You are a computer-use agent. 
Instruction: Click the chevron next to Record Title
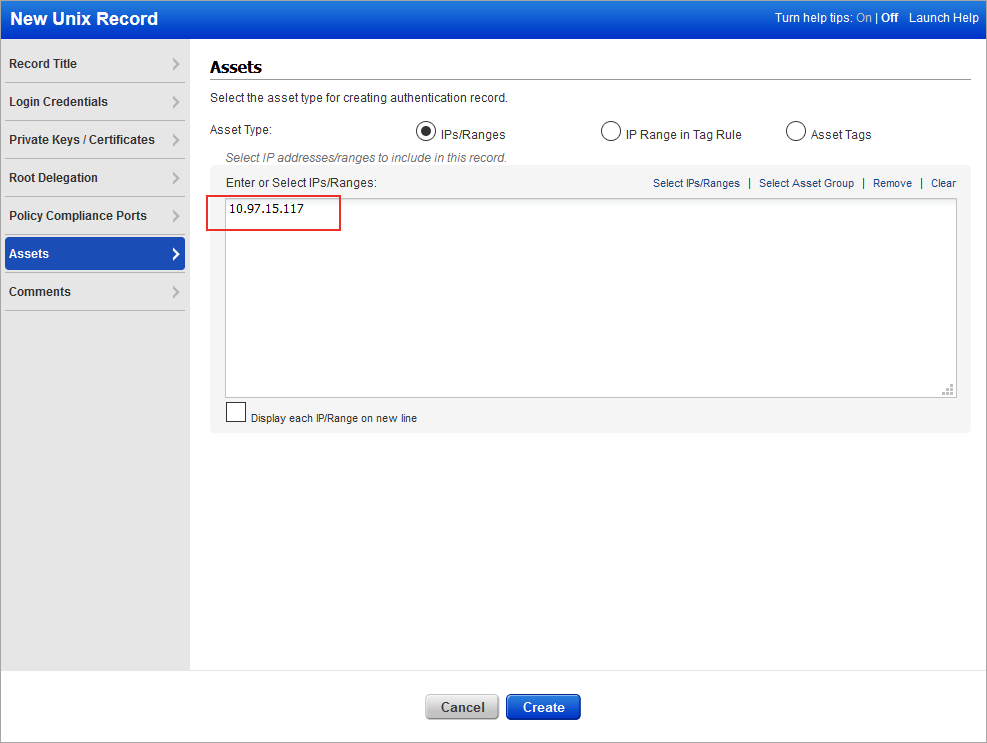[x=176, y=64]
